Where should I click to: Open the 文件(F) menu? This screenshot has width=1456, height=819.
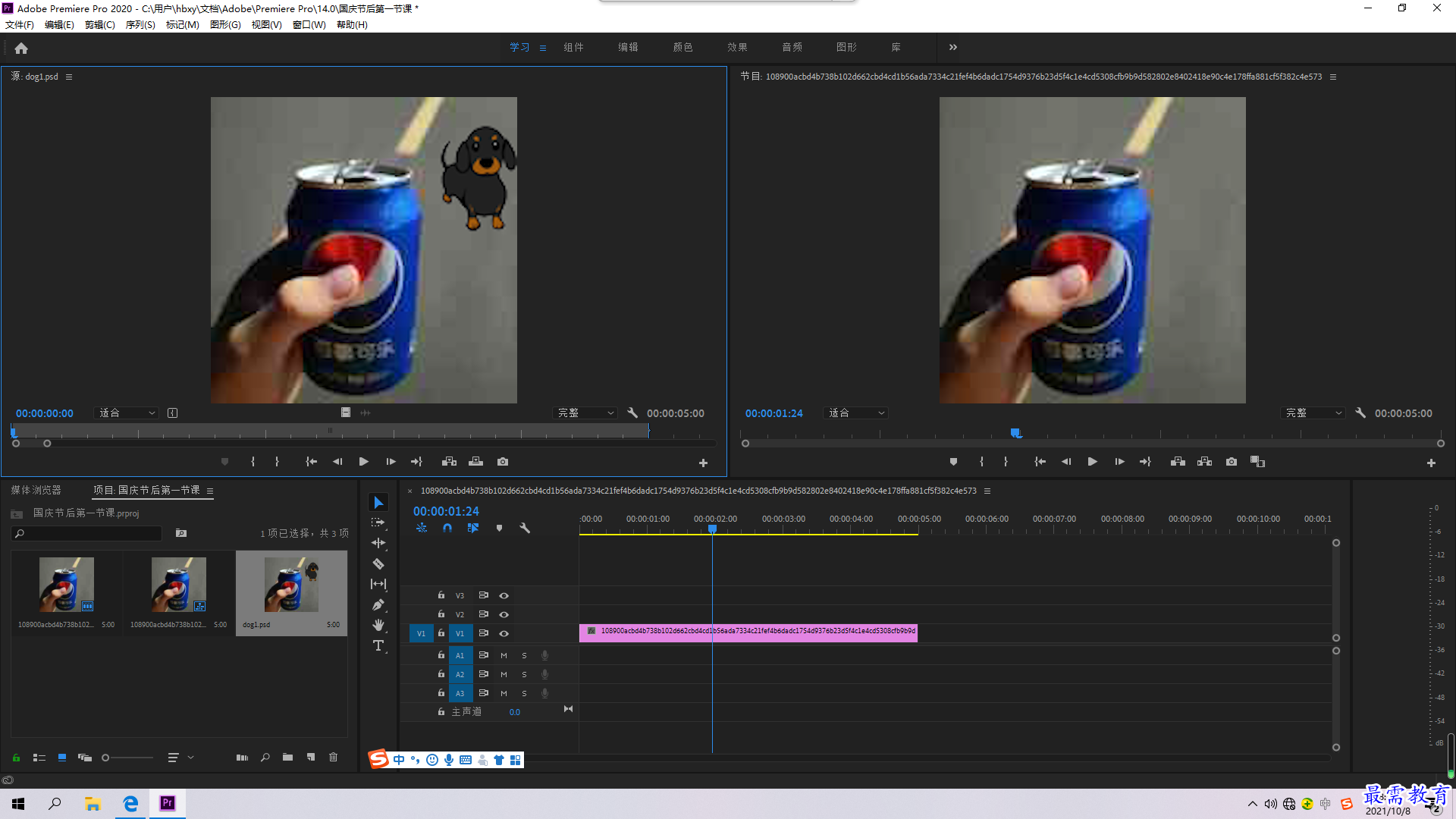coord(20,25)
